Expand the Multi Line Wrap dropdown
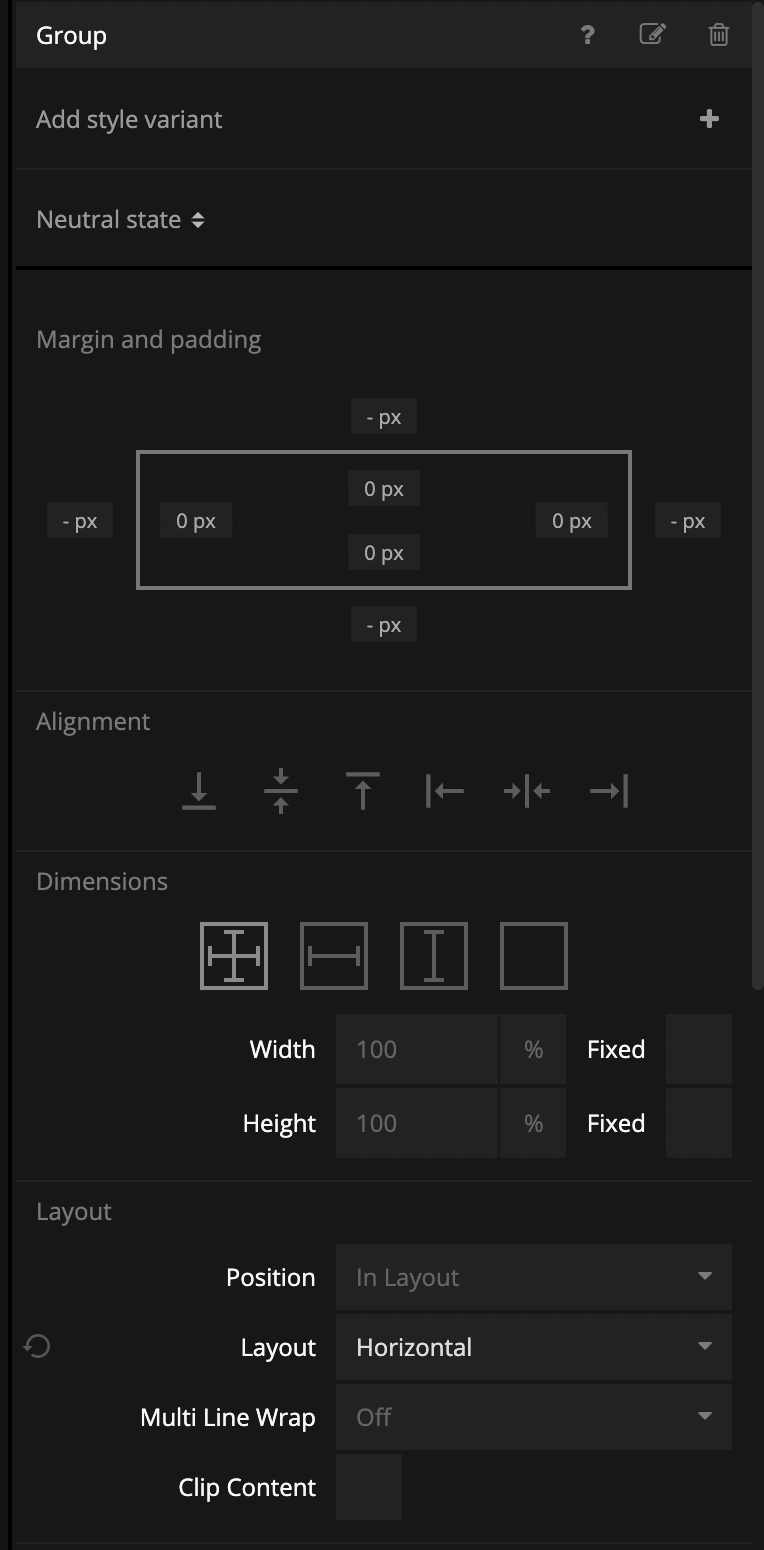Image resolution: width=764 pixels, height=1550 pixels. click(533, 1417)
